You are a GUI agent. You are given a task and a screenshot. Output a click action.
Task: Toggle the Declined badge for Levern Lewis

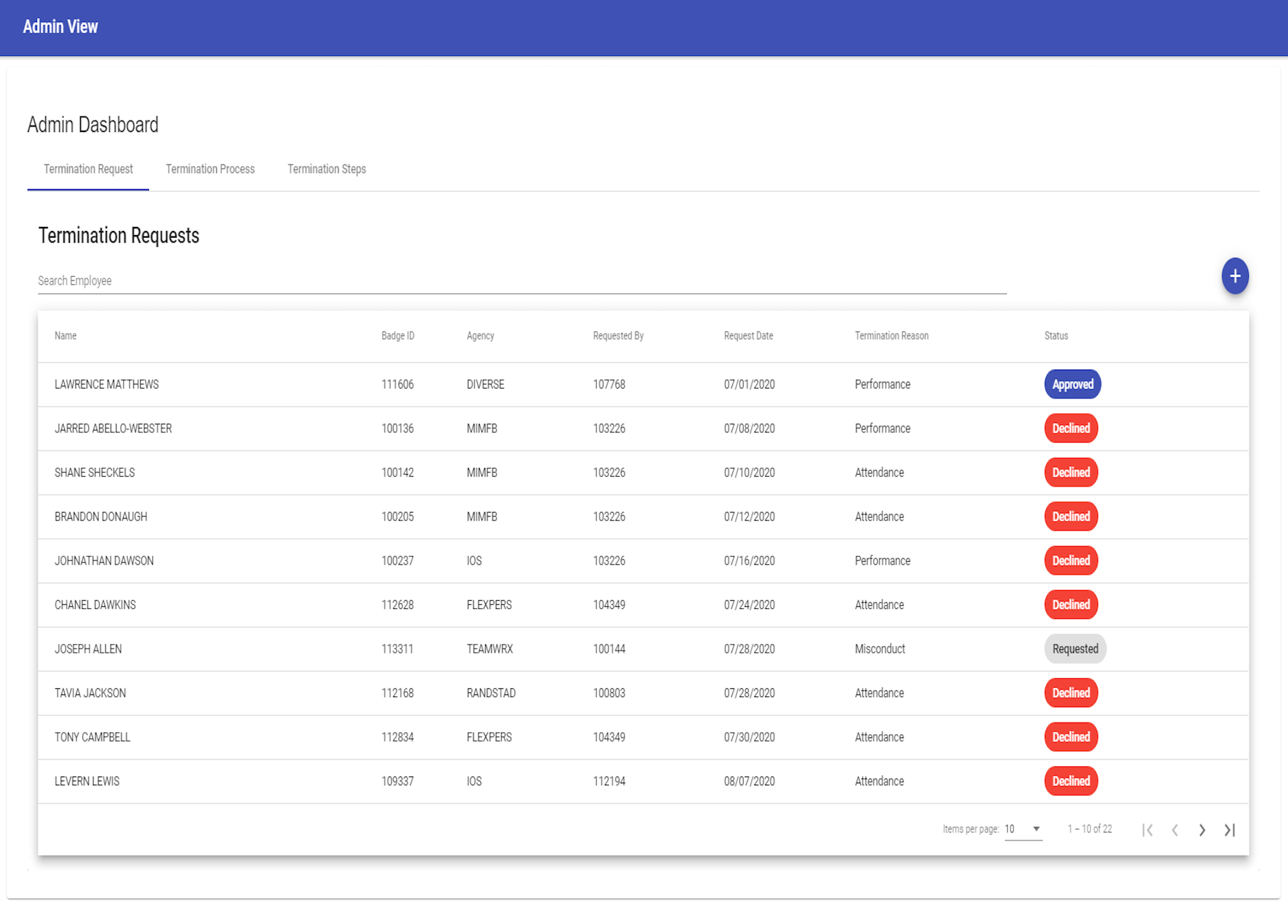(1070, 781)
